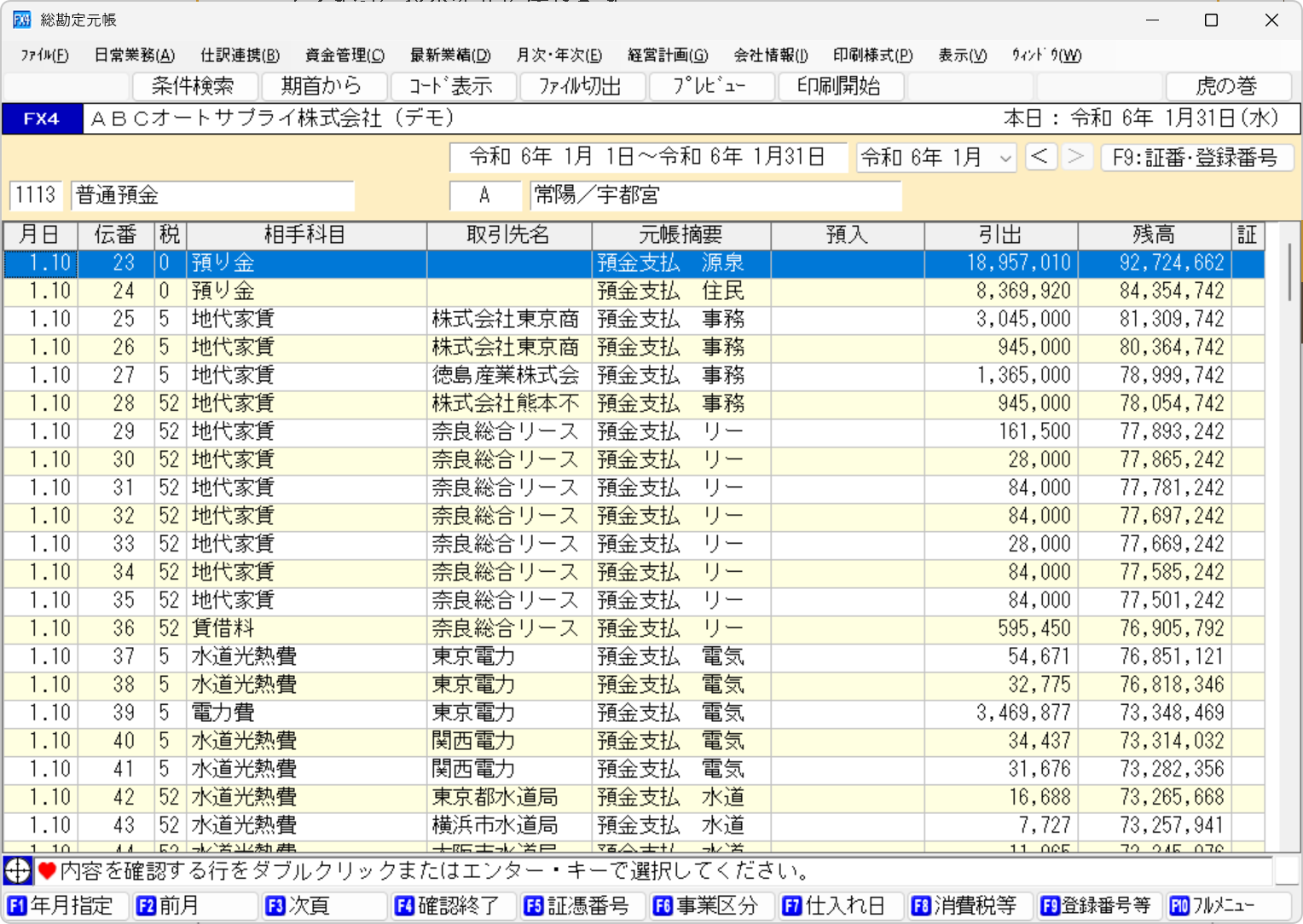Go to previous month with < arrow

1040,157
